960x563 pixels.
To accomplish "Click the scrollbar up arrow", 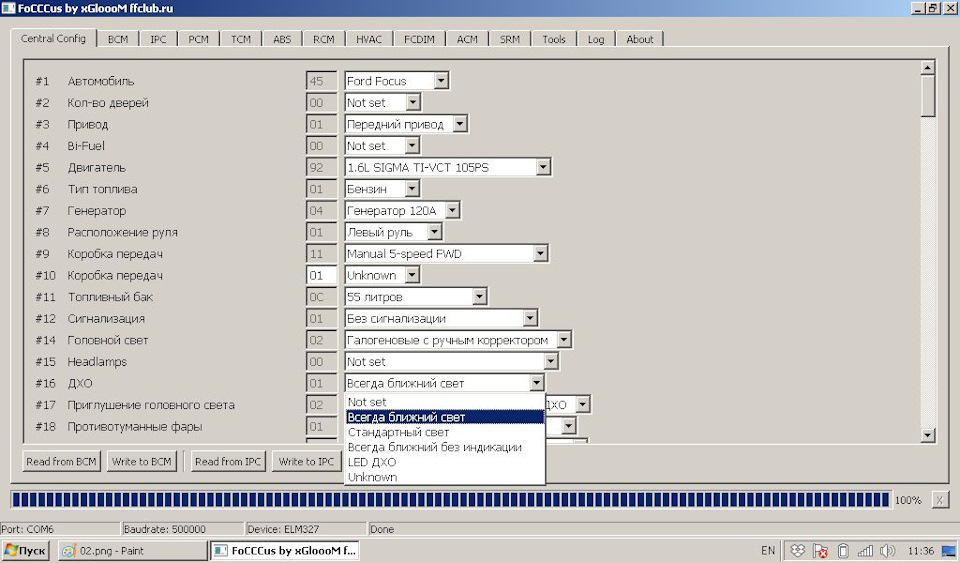I will pyautogui.click(x=928, y=67).
